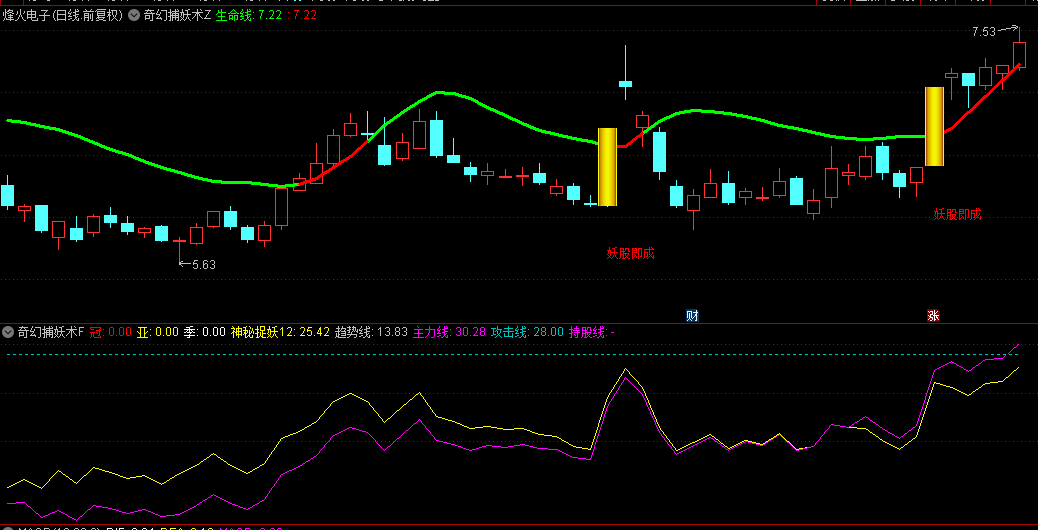Click the first red 妖股即成 text label
Viewport: 1038px width, 530px height.
click(630, 253)
